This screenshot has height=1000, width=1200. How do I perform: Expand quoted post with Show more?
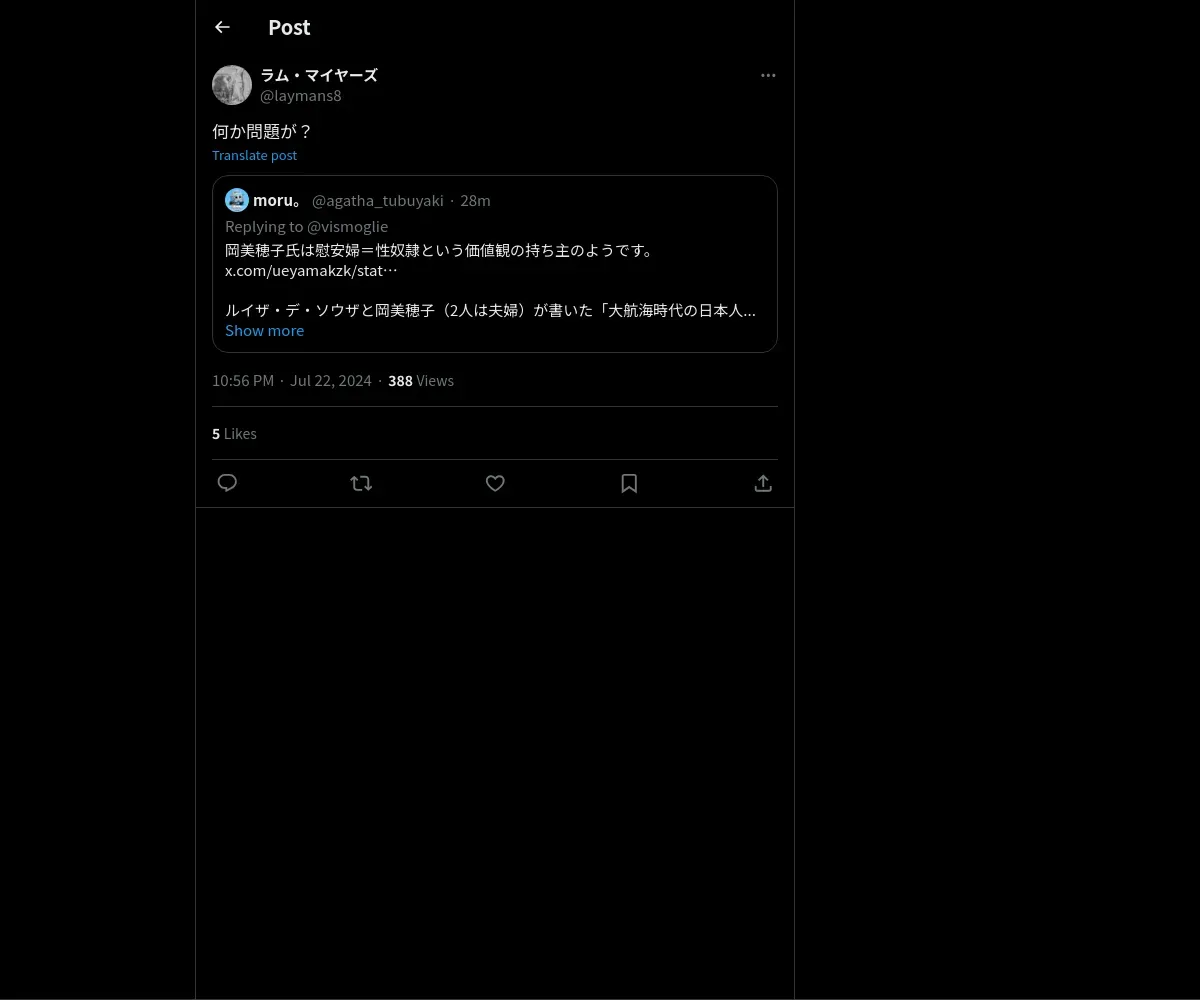(264, 330)
